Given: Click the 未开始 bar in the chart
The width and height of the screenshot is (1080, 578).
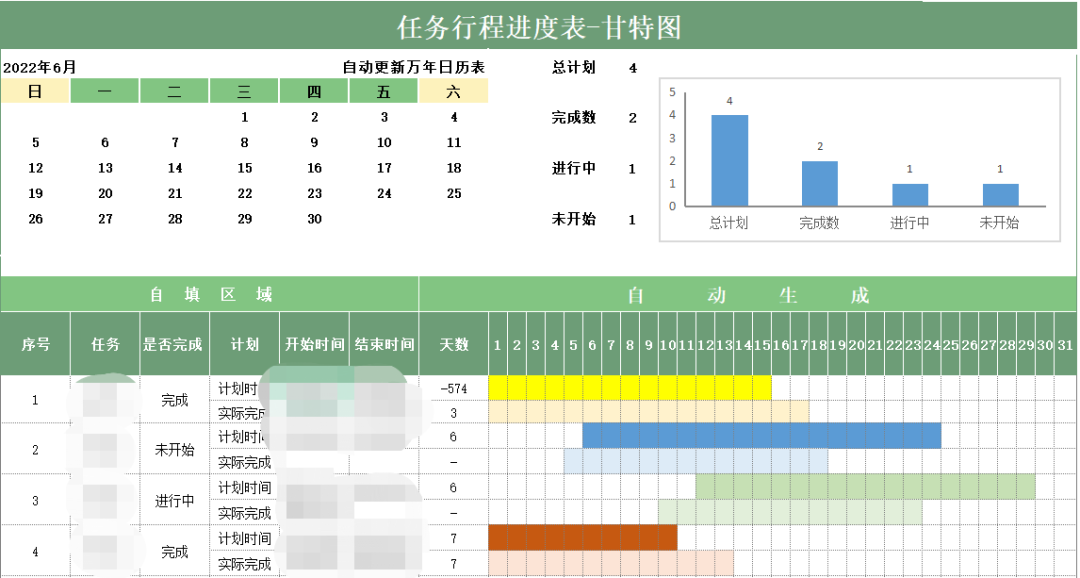Looking at the screenshot, I should pyautogui.click(x=1000, y=195).
